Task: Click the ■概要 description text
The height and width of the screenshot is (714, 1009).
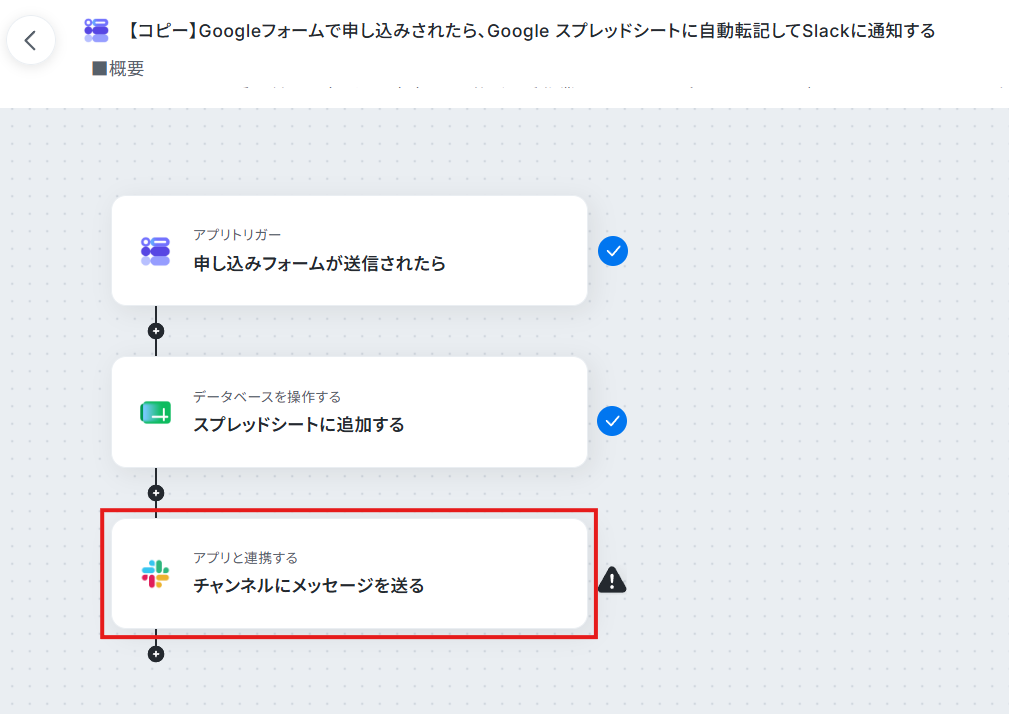Action: 118,68
